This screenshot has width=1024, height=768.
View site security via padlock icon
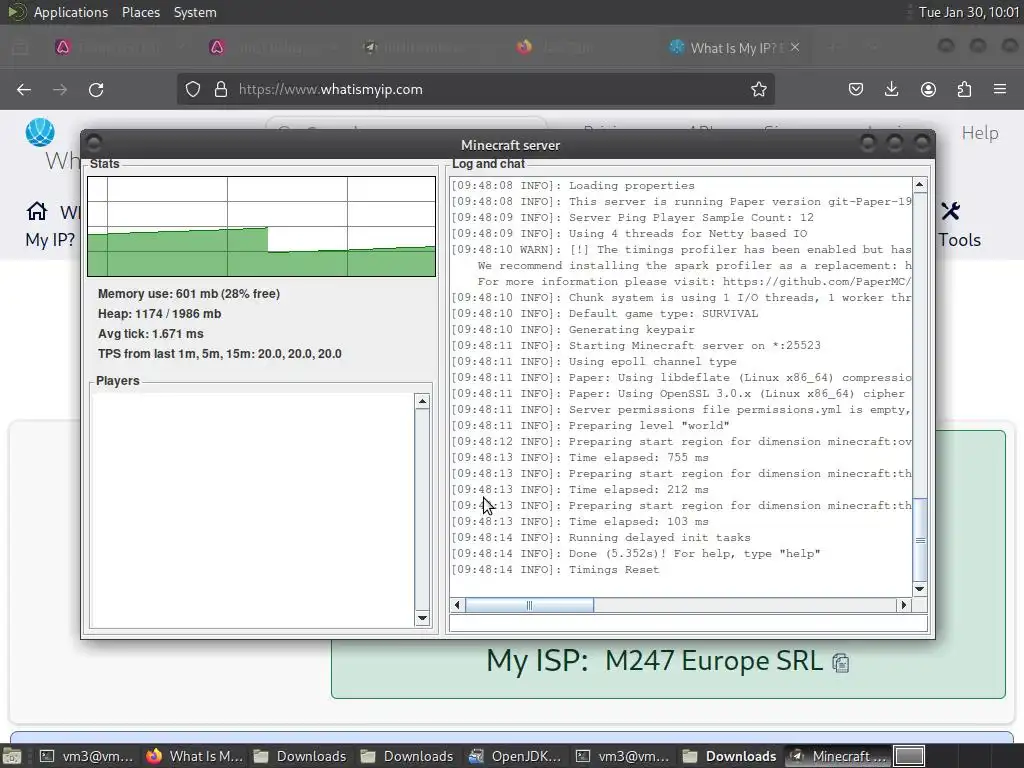pos(221,89)
